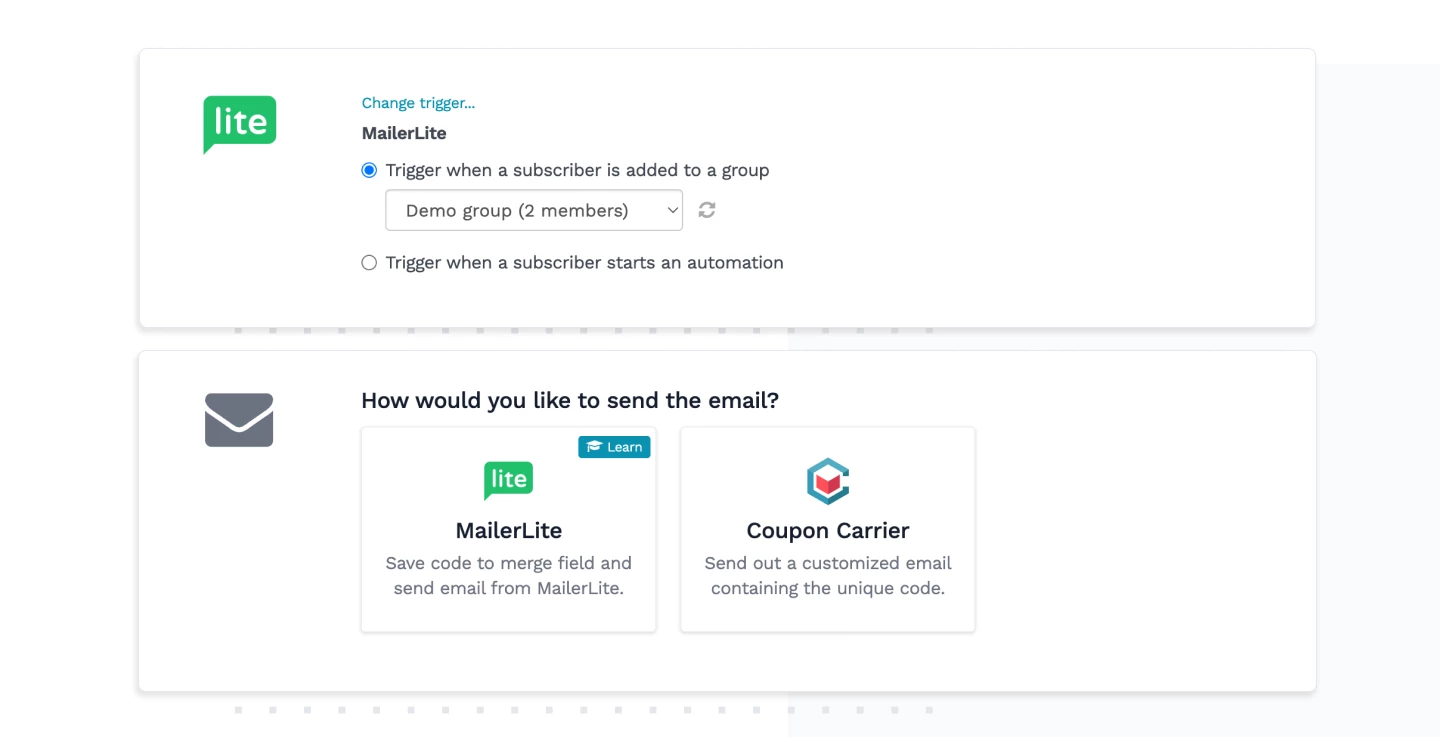The height and width of the screenshot is (737, 1440).
Task: Click the chevron arrow on the group selector
Action: tap(673, 210)
